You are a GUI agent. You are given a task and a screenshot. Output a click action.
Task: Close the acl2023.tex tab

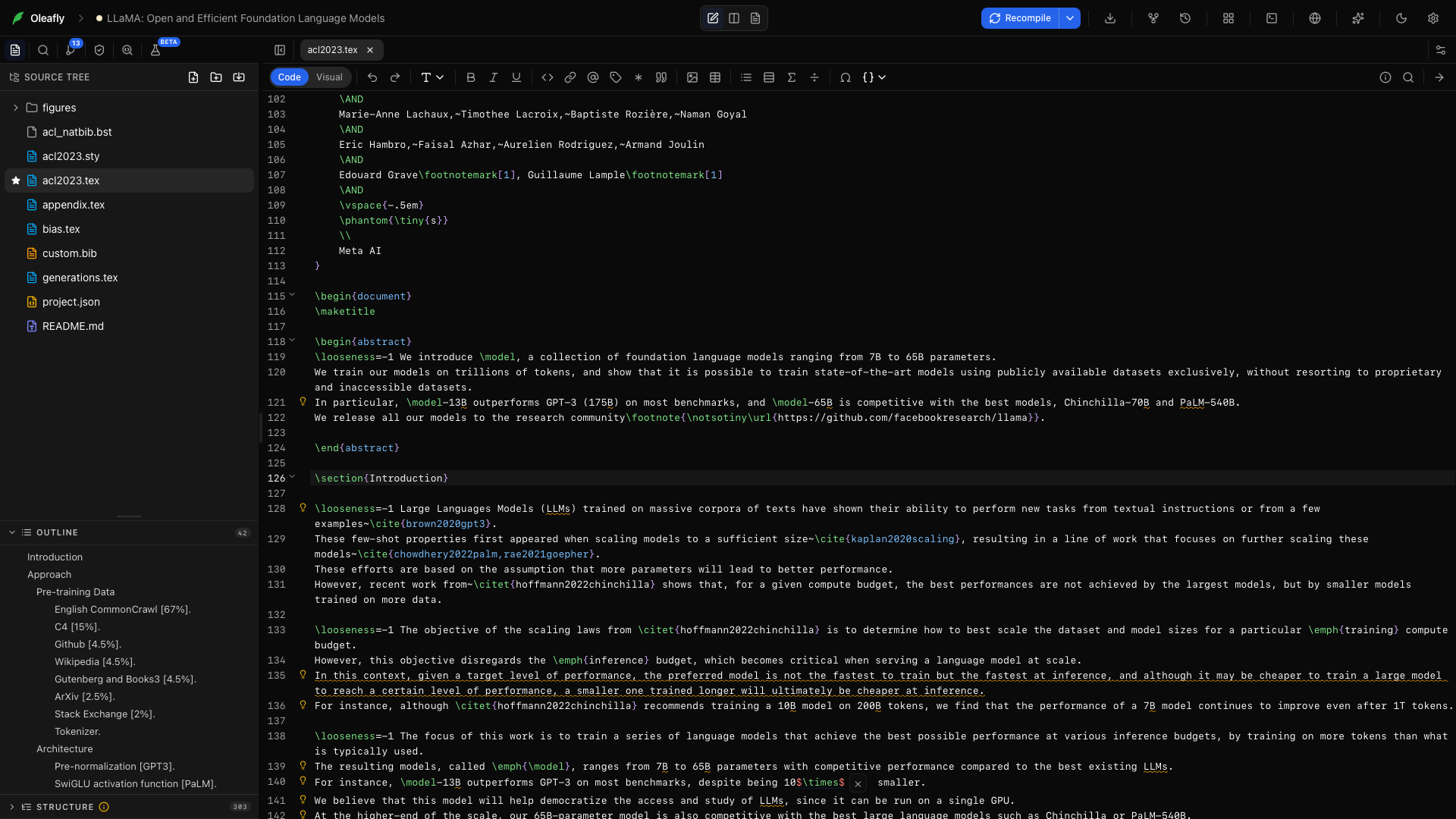370,50
